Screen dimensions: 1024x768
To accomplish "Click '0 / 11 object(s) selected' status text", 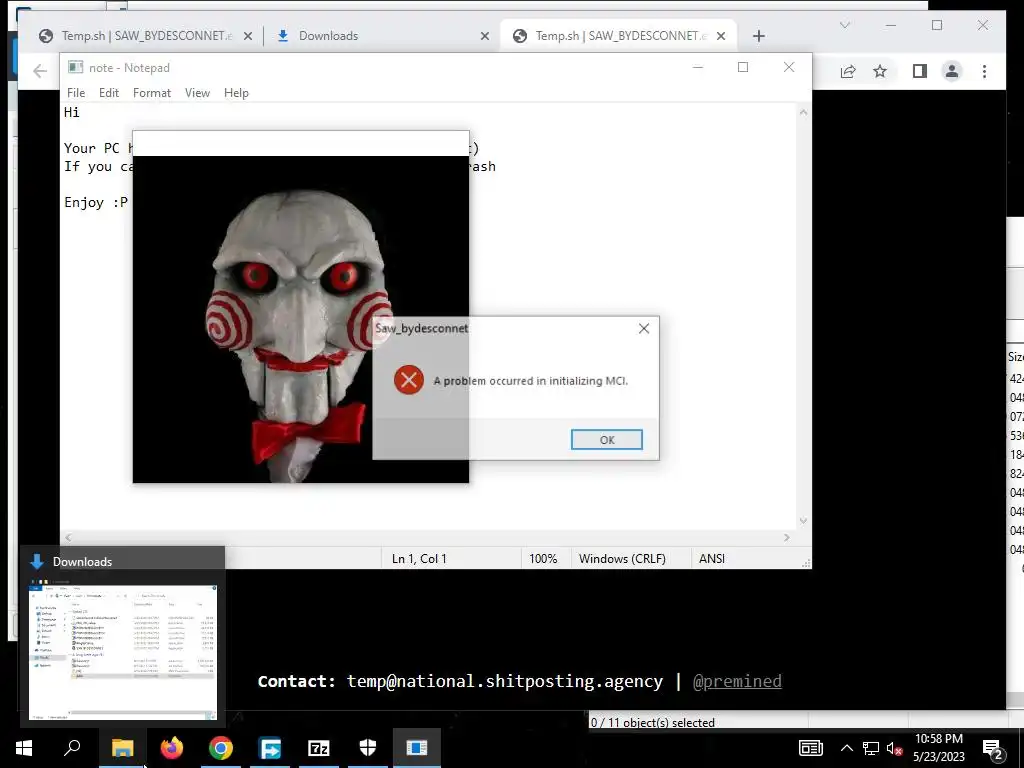I will [x=652, y=722].
